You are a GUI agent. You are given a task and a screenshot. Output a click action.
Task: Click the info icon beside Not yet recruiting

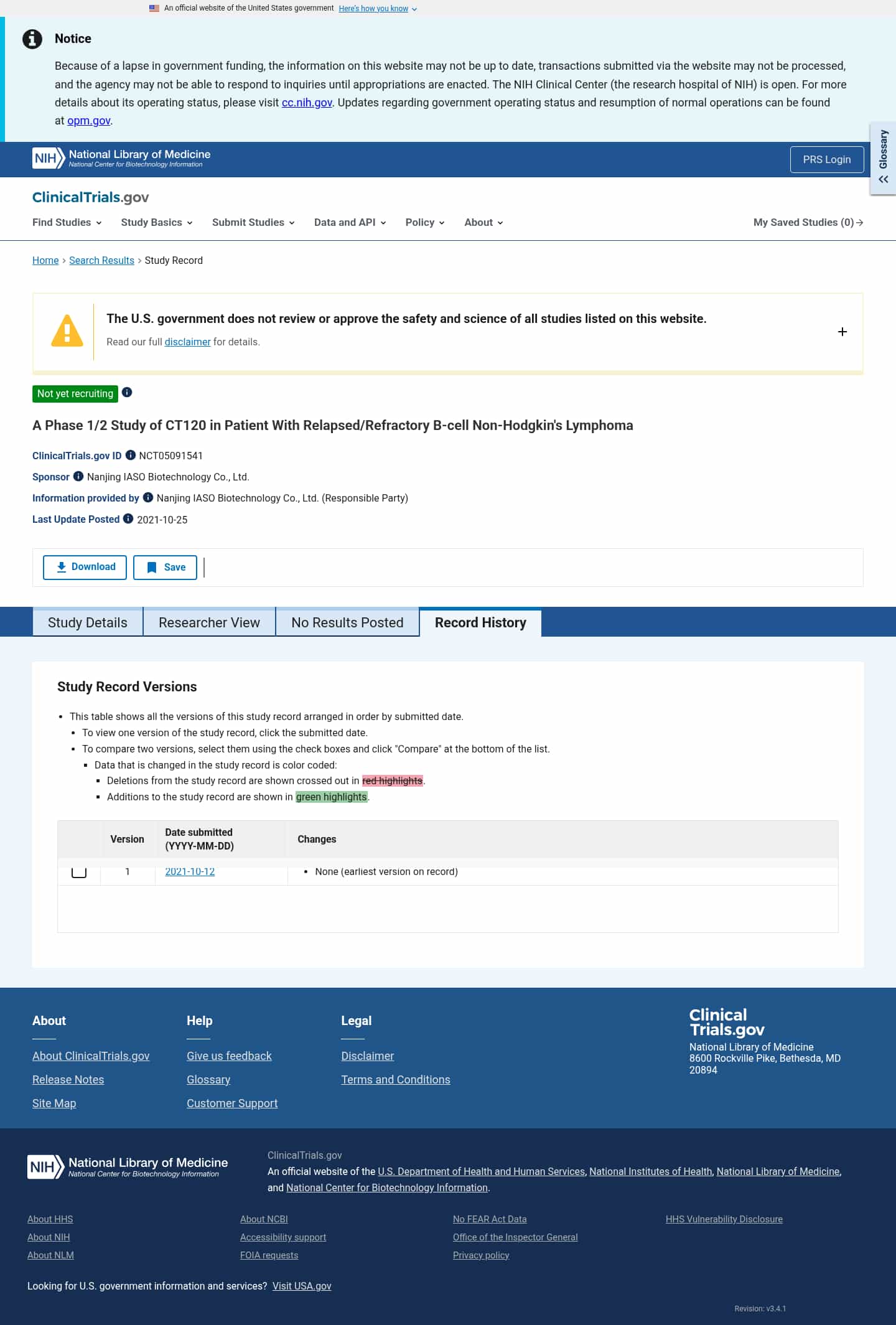click(127, 392)
